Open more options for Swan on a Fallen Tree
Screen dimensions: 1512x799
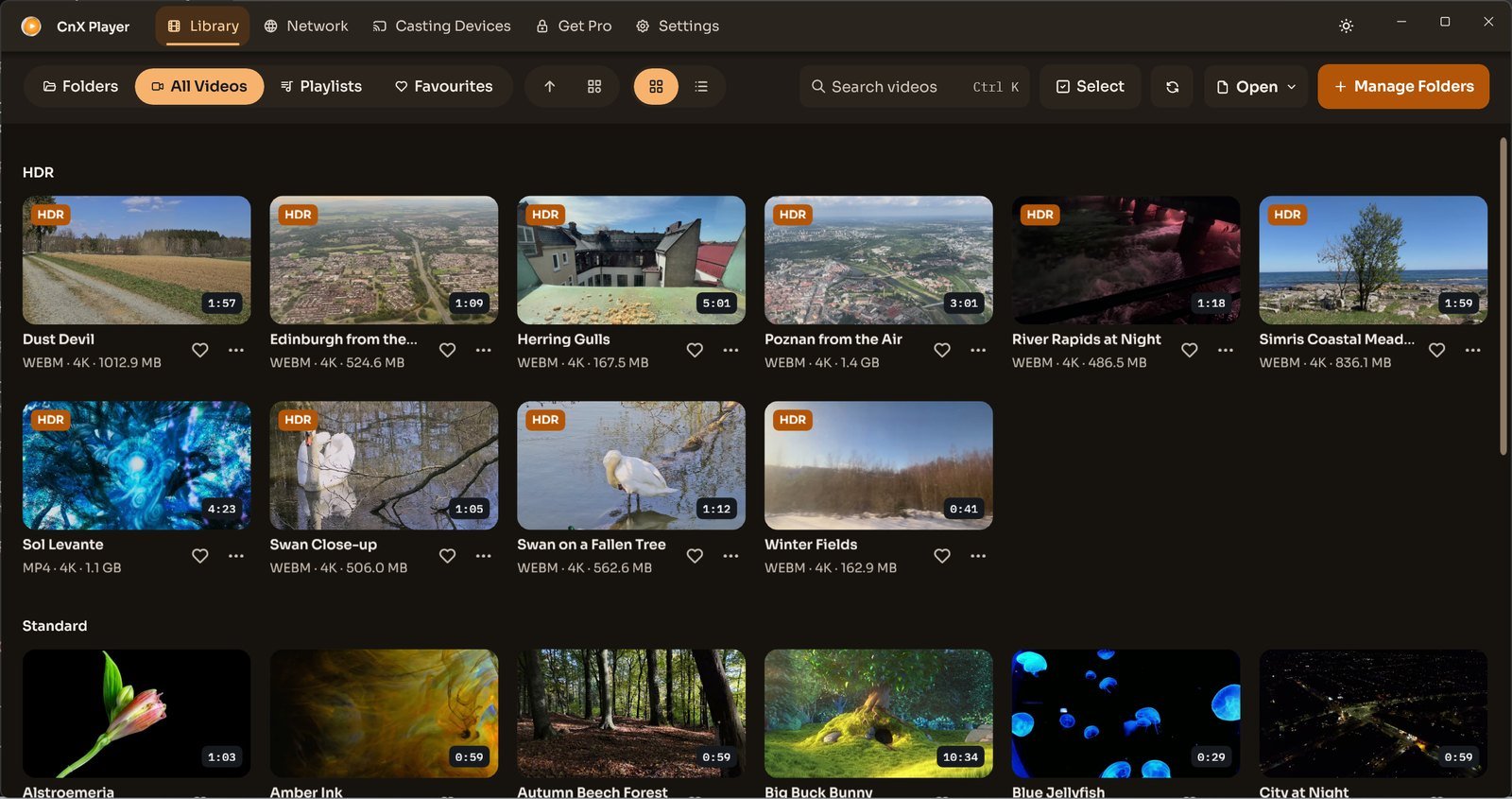click(x=730, y=556)
